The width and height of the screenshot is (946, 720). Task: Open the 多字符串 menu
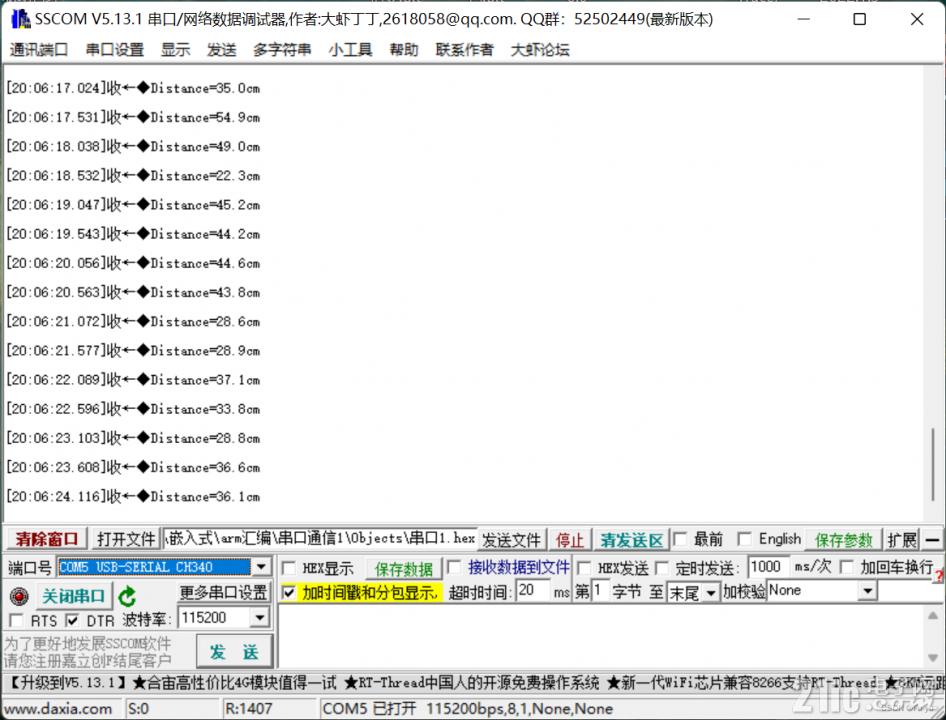tap(282, 49)
